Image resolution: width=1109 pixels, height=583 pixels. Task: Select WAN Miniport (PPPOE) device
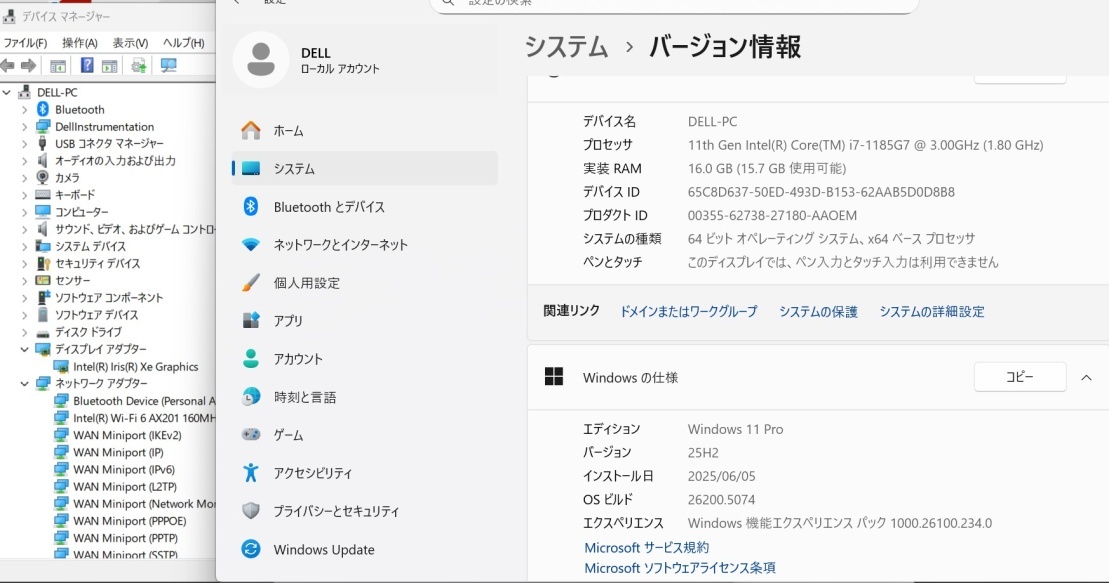[129, 521]
